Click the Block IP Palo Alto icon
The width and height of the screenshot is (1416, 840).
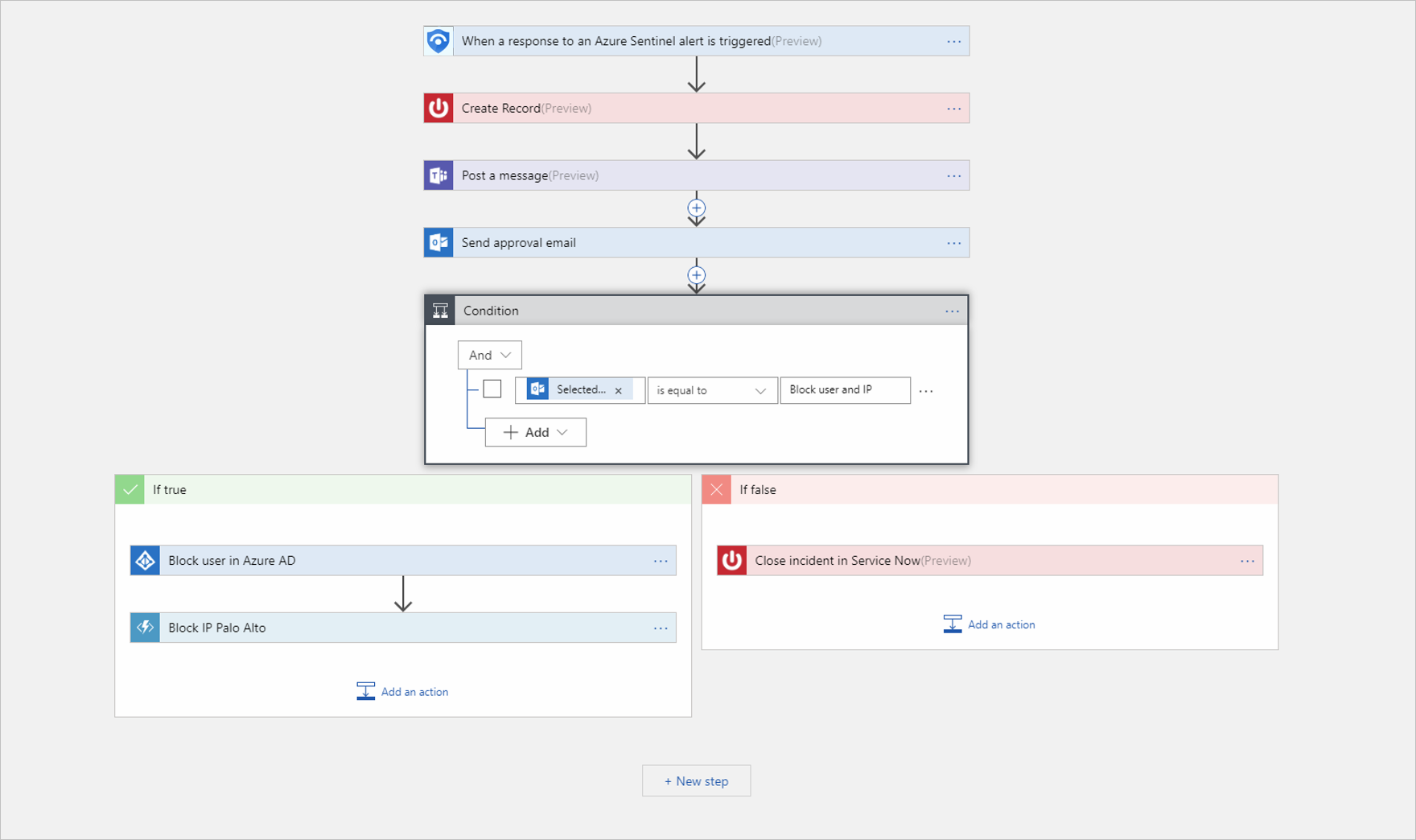(x=145, y=628)
